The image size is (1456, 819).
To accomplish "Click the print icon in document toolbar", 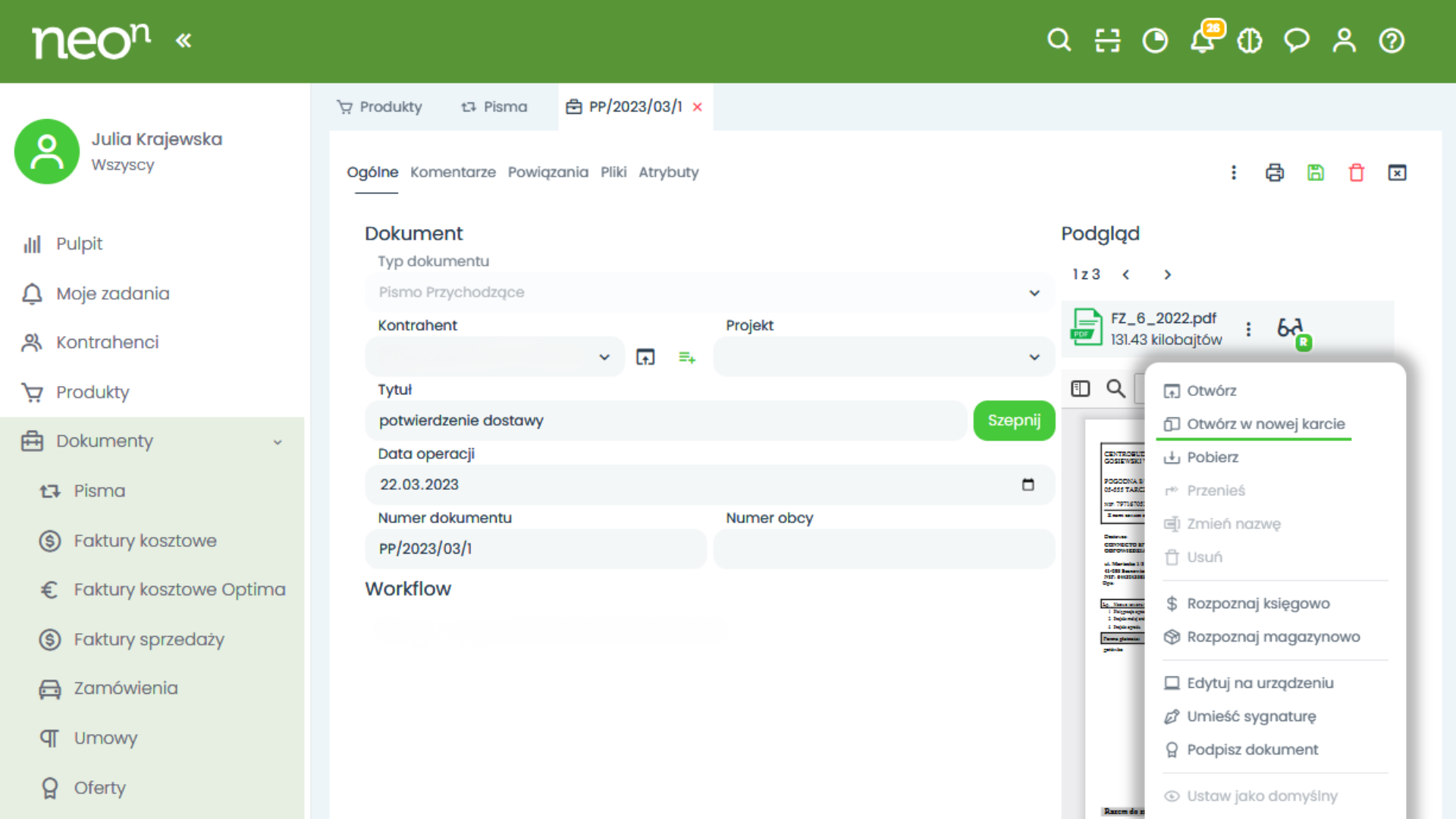I will [1275, 173].
